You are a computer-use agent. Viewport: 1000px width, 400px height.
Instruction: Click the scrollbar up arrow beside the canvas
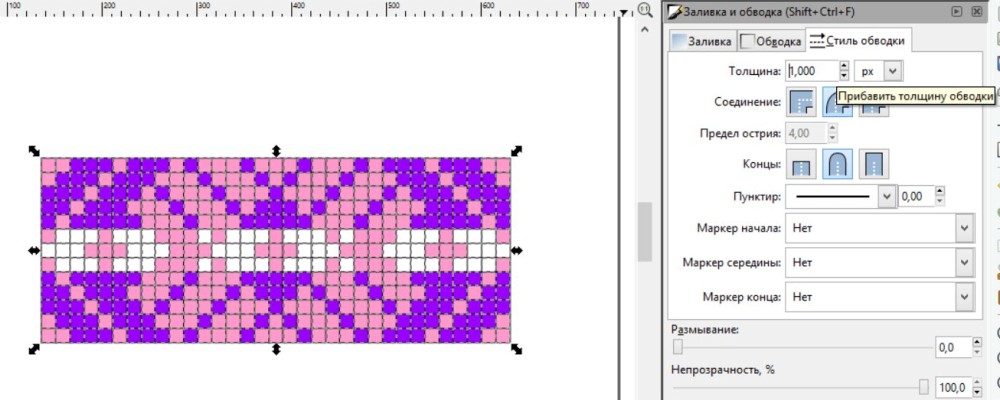coord(644,29)
